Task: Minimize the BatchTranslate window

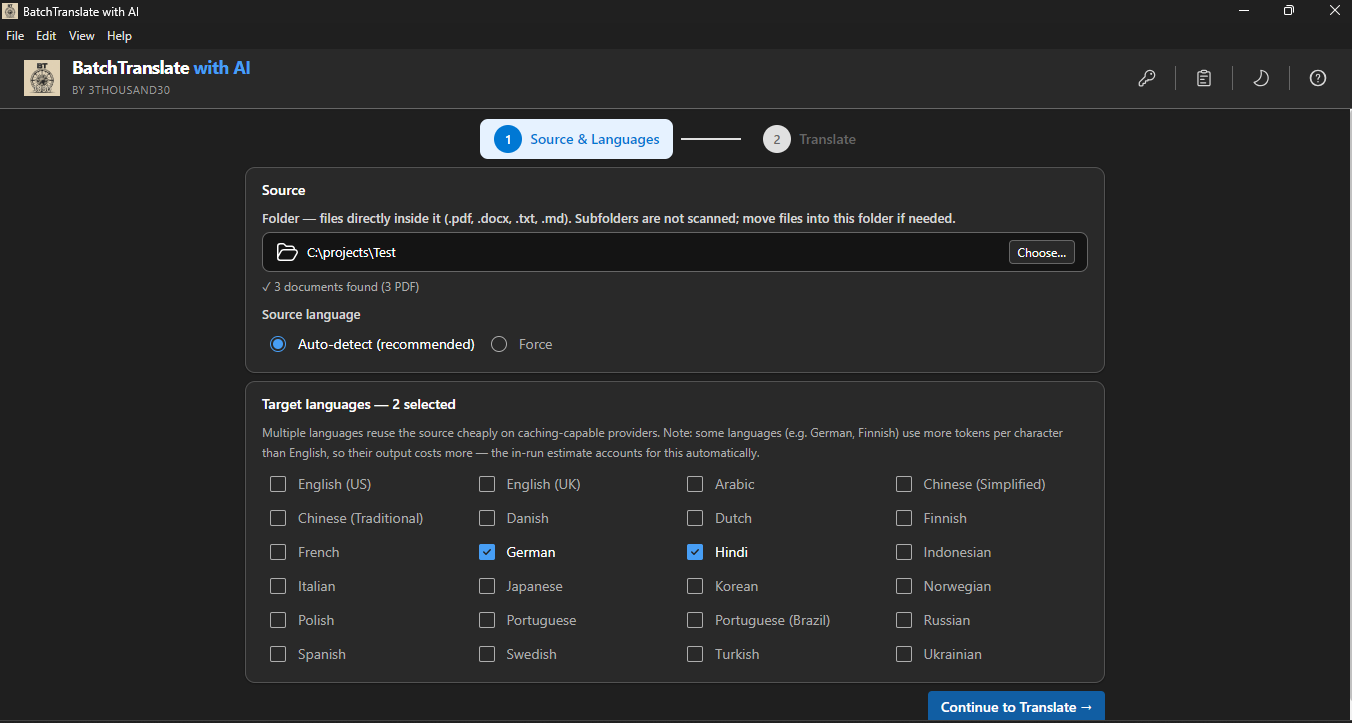Action: click(1243, 10)
